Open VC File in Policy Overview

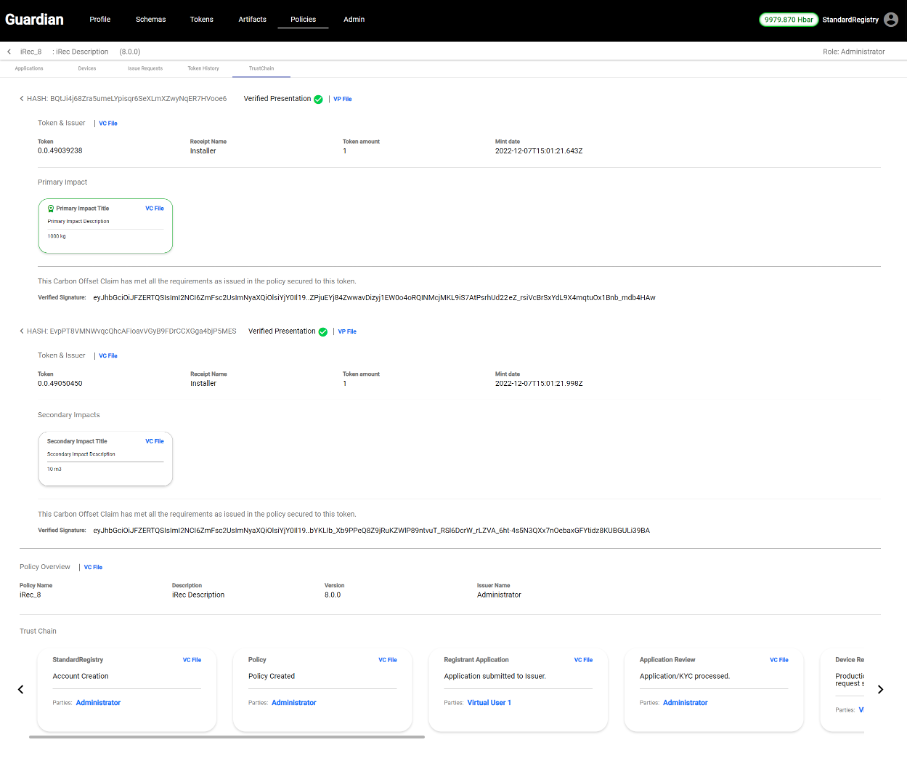point(93,567)
